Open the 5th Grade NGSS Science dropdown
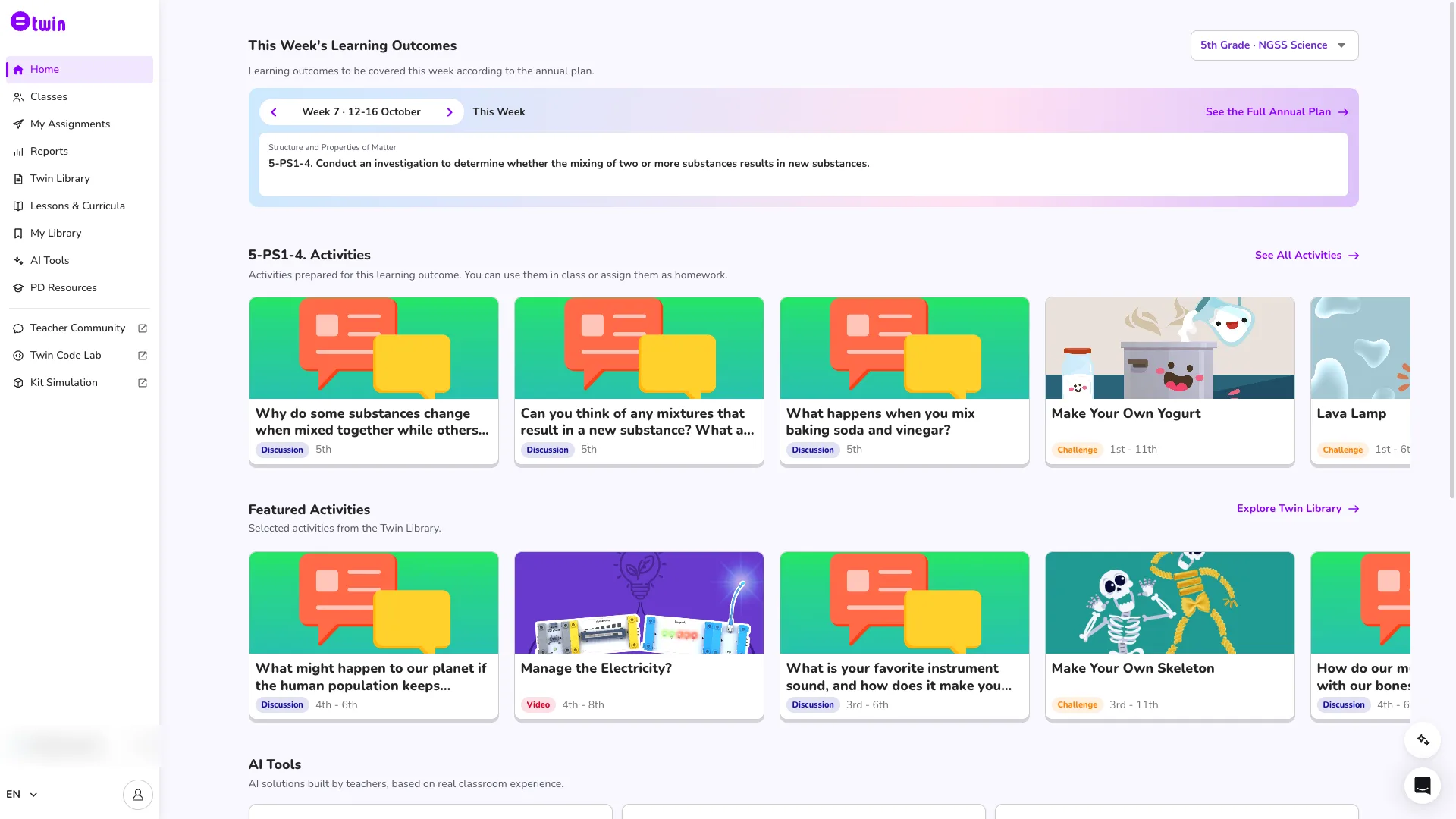The height and width of the screenshot is (819, 1456). click(1274, 45)
